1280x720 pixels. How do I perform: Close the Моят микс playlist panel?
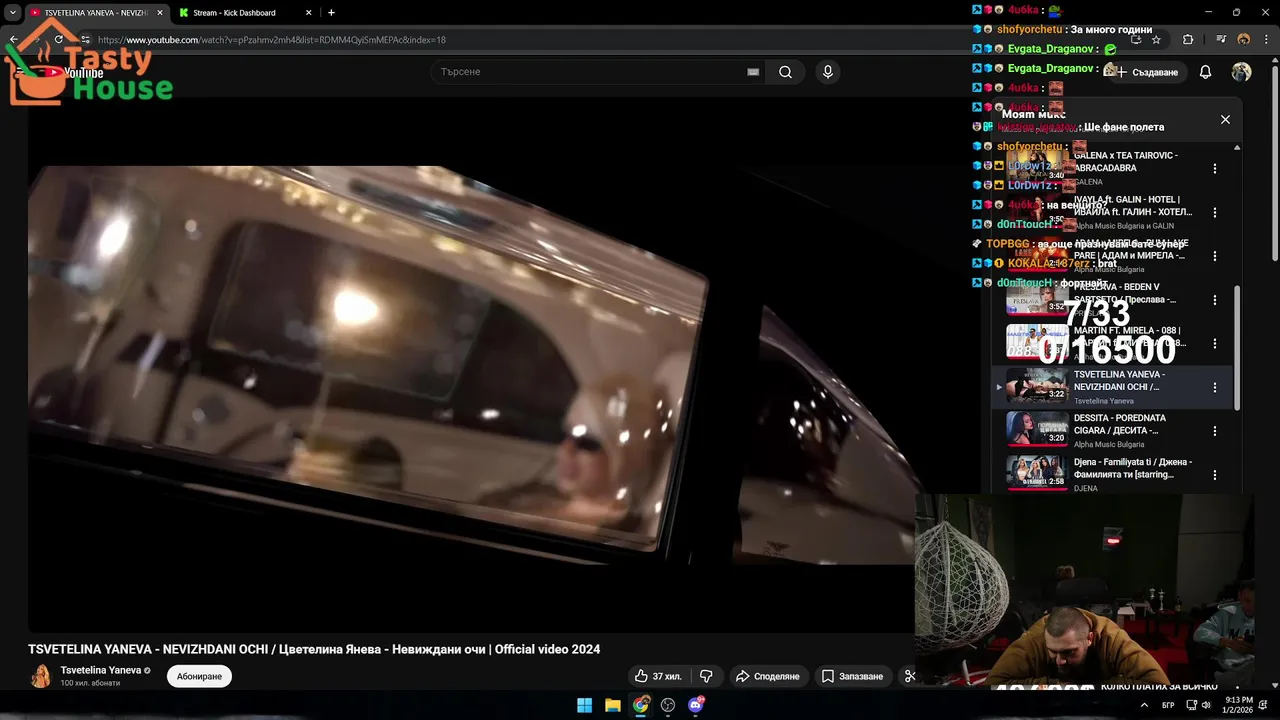click(1225, 119)
